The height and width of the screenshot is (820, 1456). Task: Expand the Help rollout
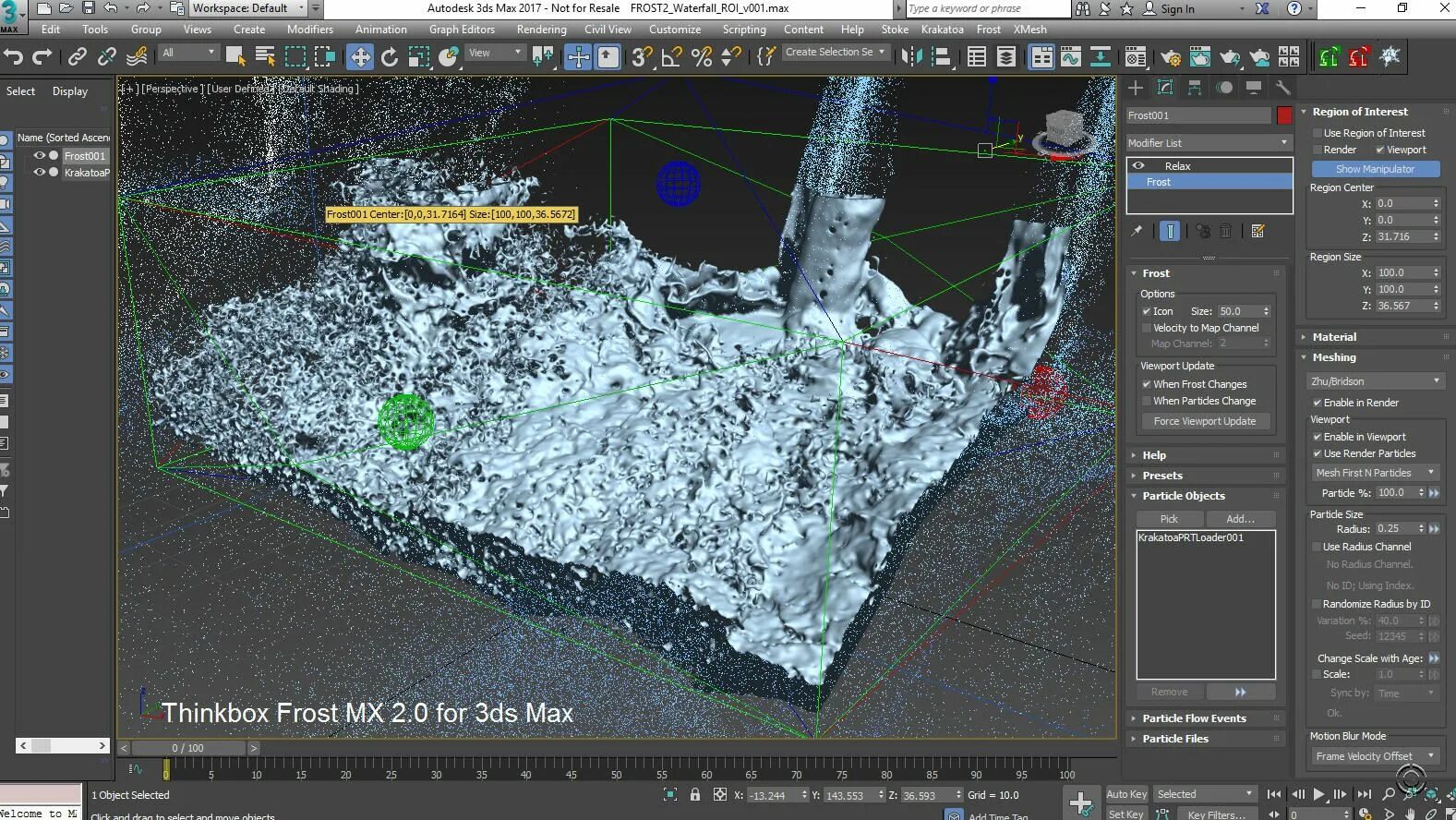point(1206,455)
